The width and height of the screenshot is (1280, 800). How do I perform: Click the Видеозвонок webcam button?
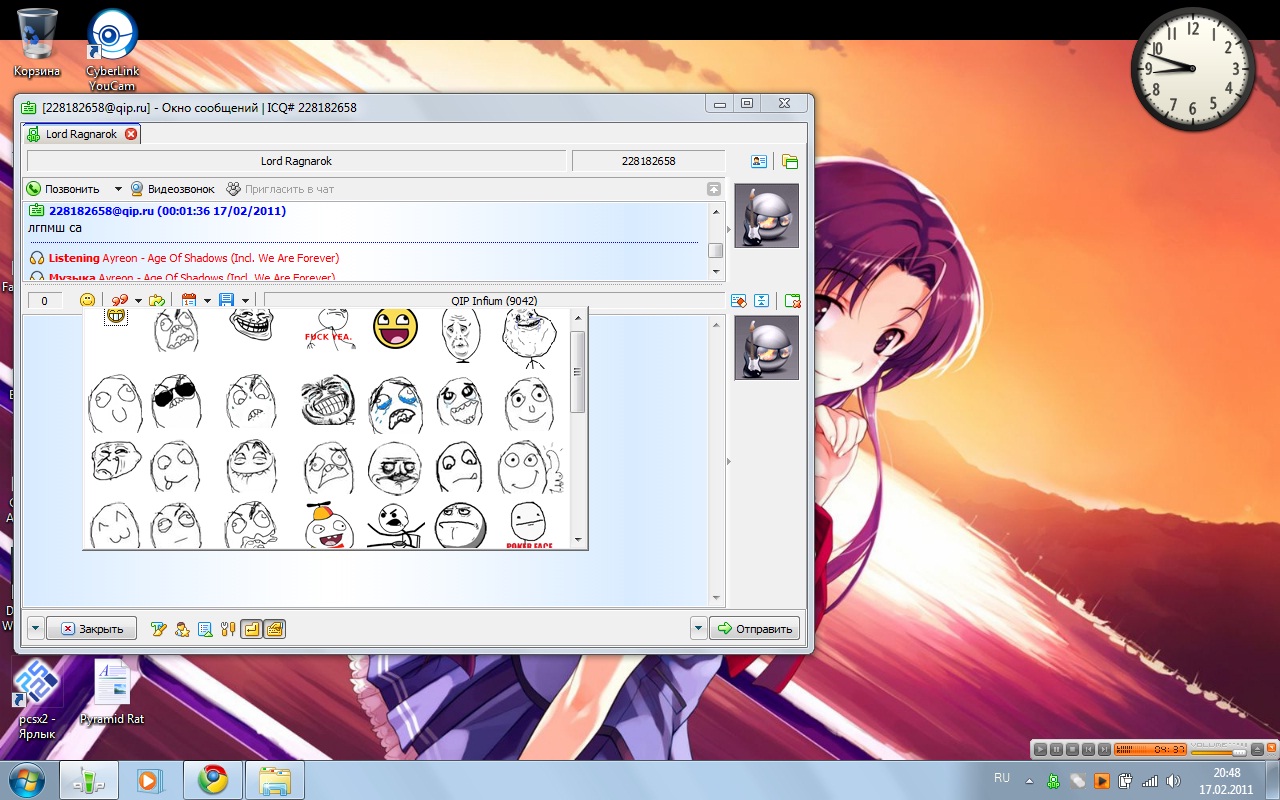coord(172,189)
